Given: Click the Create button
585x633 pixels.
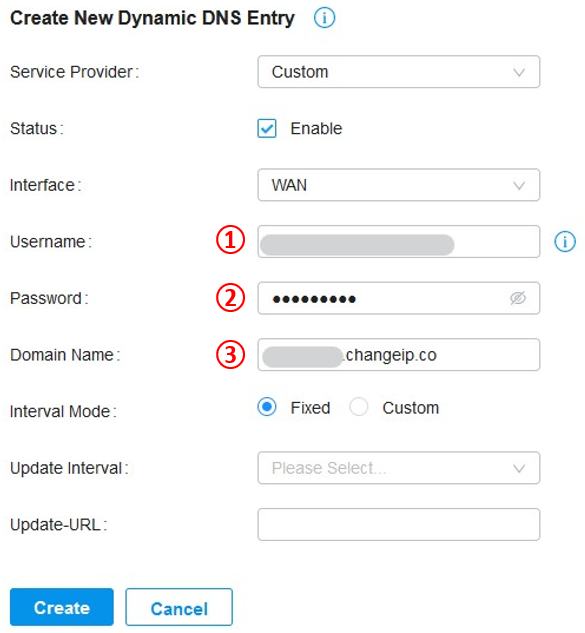Looking at the screenshot, I should 62,607.
